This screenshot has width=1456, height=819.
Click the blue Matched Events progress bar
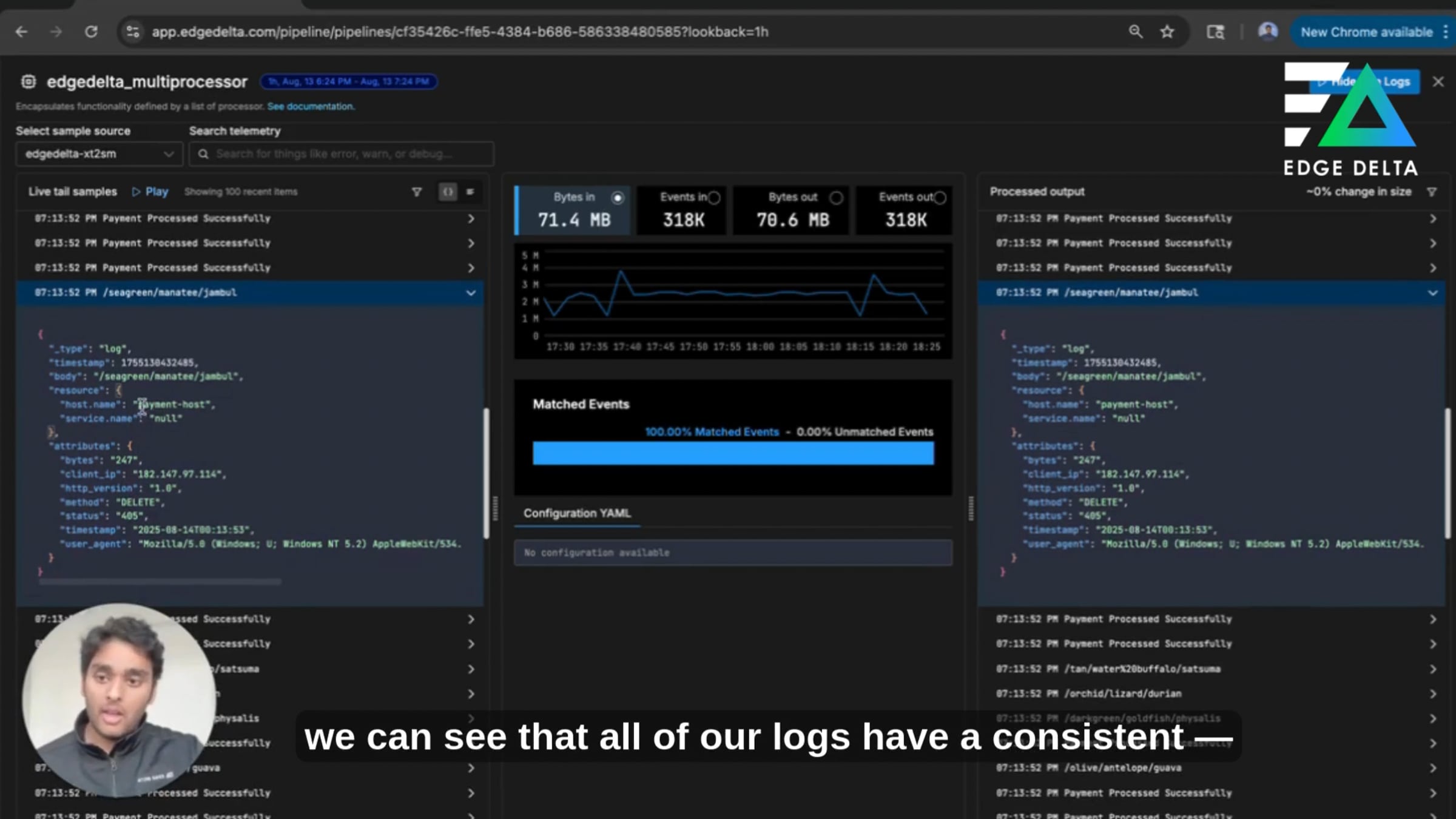coord(733,453)
